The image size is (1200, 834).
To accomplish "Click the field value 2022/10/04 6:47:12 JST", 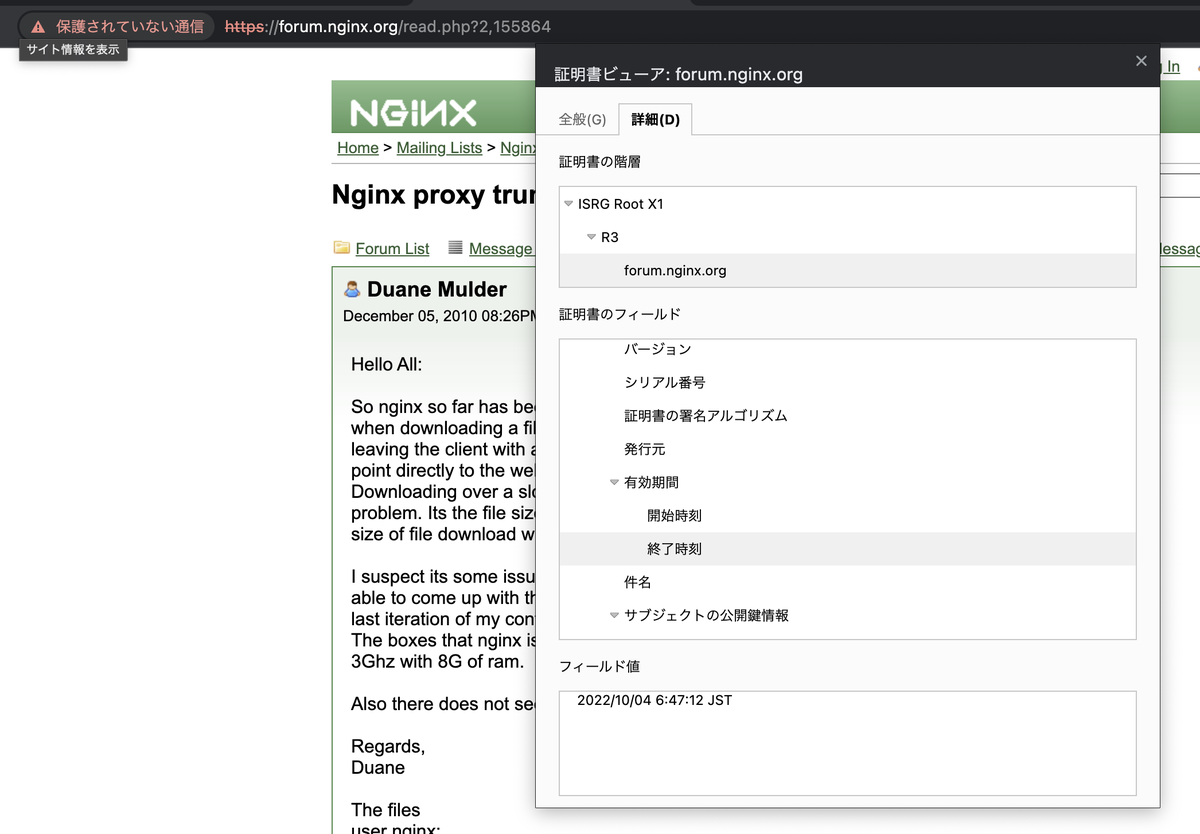I will (654, 700).
